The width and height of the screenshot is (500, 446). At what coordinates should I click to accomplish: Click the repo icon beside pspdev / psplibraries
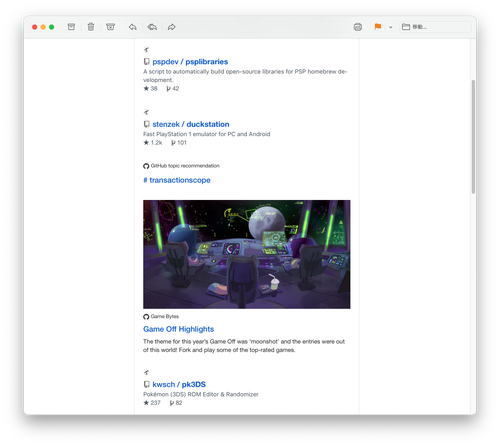click(146, 62)
